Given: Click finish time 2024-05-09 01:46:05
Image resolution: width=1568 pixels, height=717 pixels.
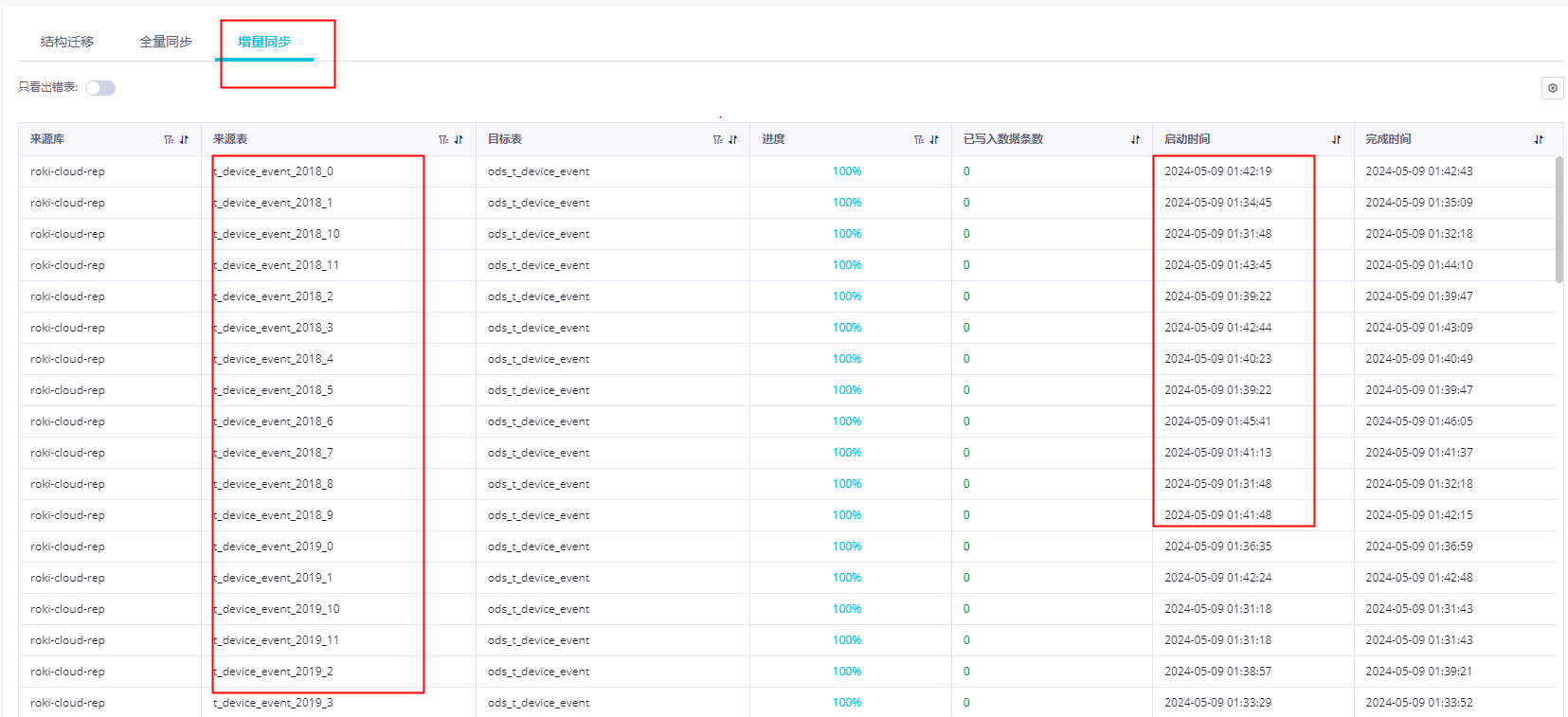Looking at the screenshot, I should [x=1419, y=421].
